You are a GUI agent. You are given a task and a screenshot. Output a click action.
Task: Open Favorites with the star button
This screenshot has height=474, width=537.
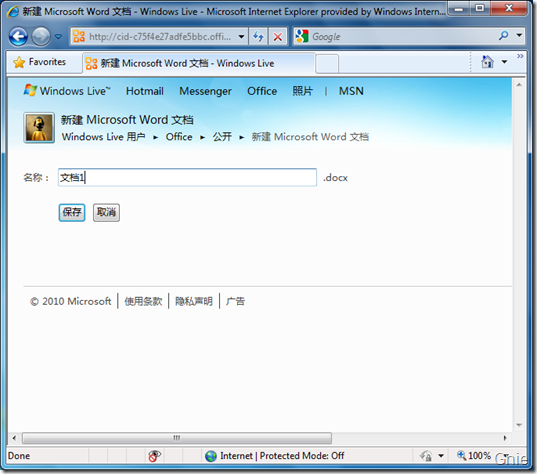pyautogui.click(x=40, y=62)
